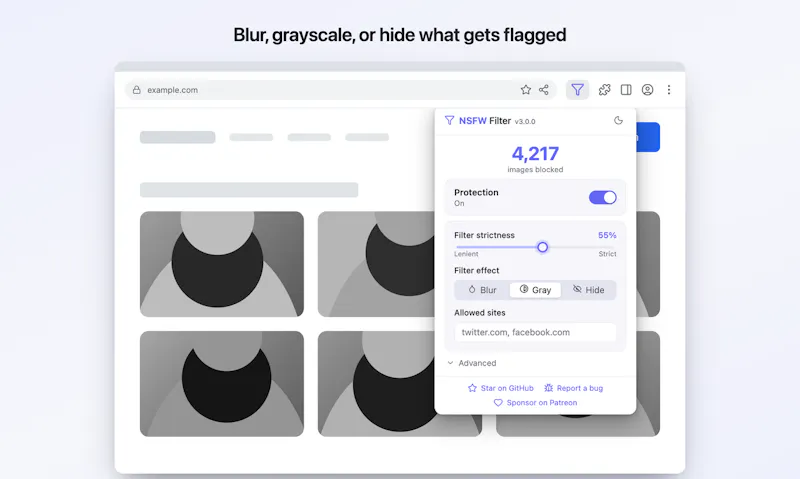Open the browser three-dot menu
The width and height of the screenshot is (800, 479).
coord(669,90)
